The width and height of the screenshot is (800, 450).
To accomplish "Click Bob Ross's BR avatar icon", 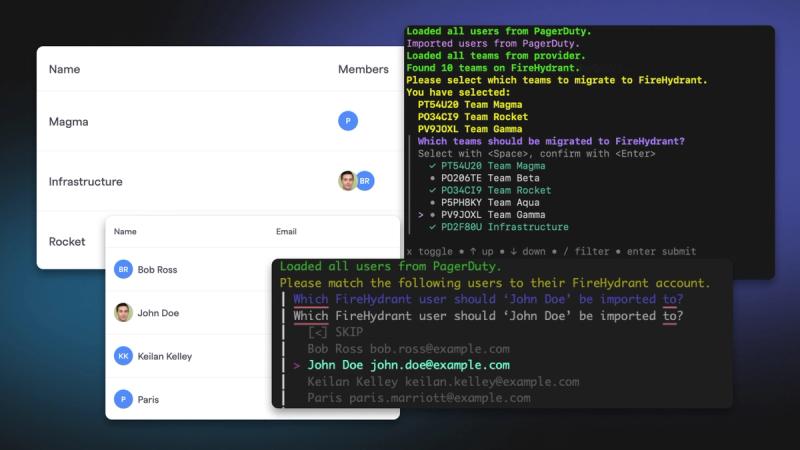I will click(123, 269).
